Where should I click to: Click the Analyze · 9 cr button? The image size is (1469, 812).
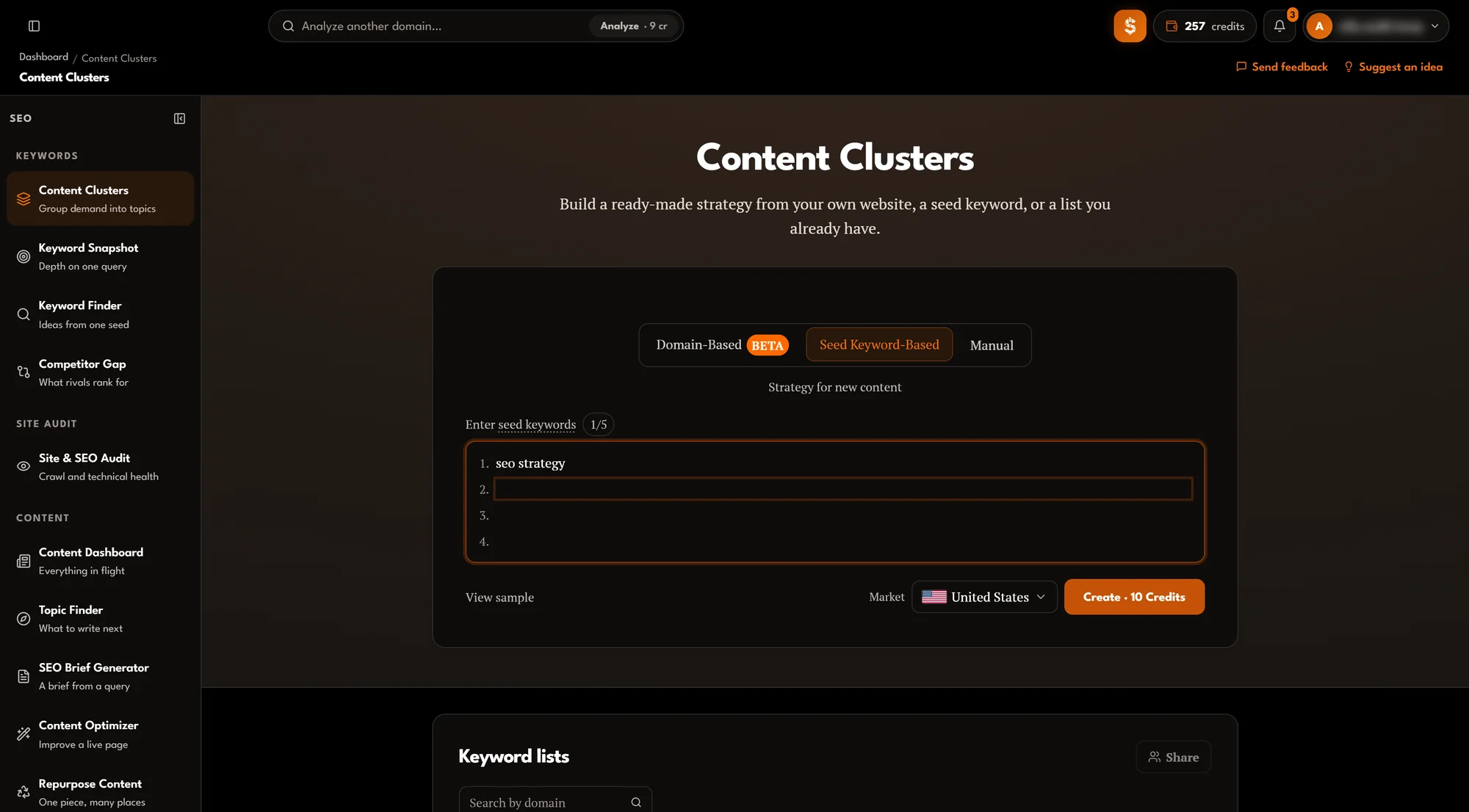[x=633, y=26]
